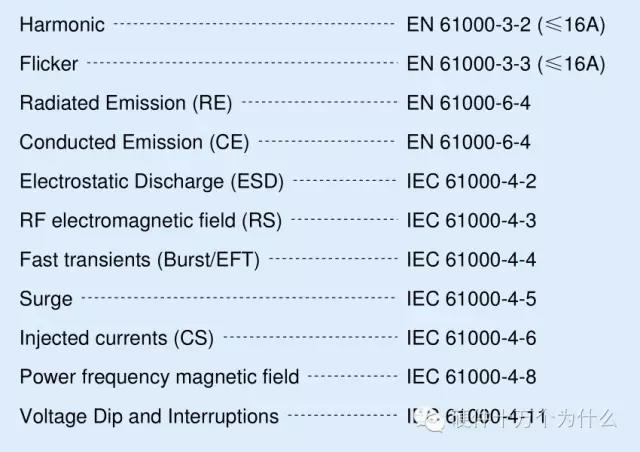
Task: Select the Fast transients (Burst/EFT) label
Action: coord(139,260)
